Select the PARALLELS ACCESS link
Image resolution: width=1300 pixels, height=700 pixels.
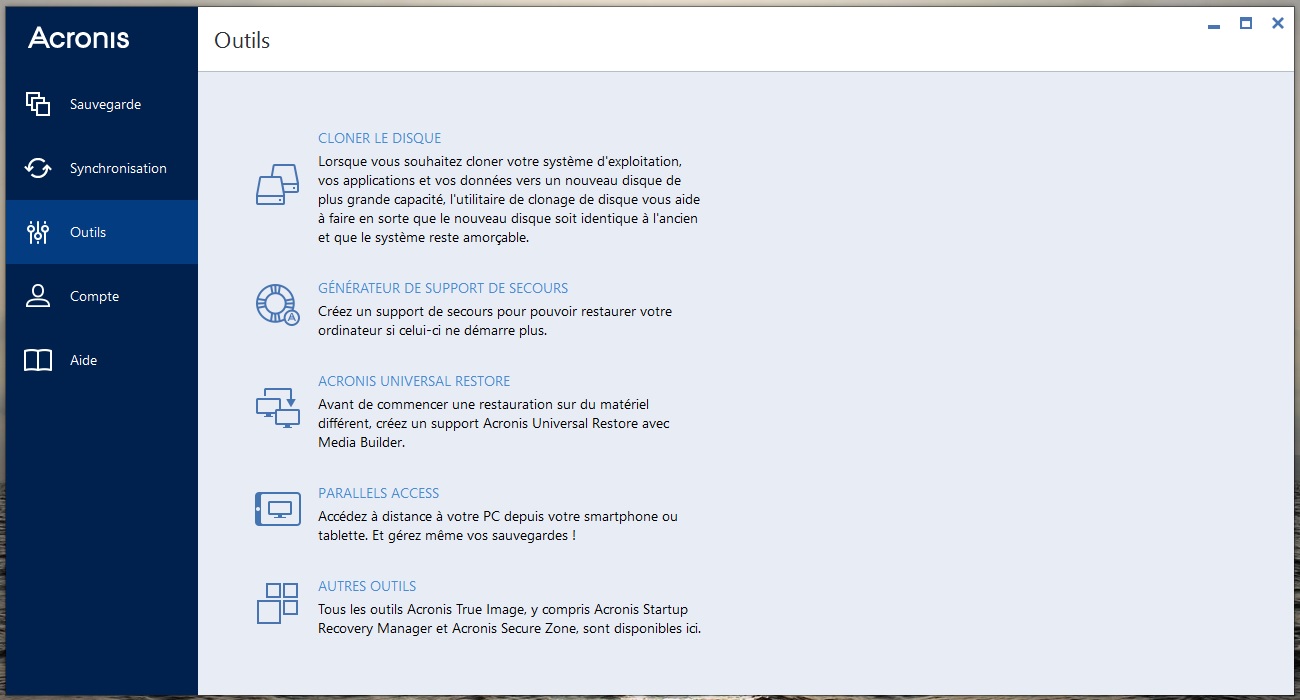pos(378,493)
